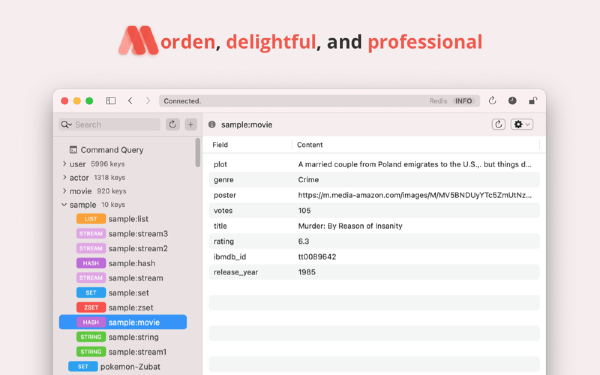
Task: Open the gear settings dropdown
Action: pos(522,124)
